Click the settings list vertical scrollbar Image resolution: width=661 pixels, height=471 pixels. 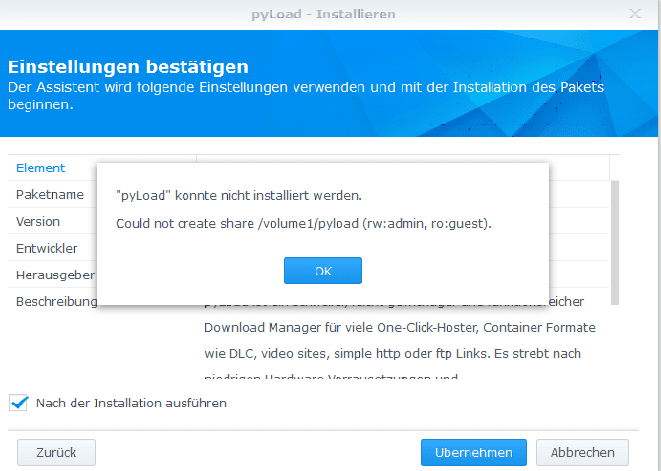click(615, 242)
